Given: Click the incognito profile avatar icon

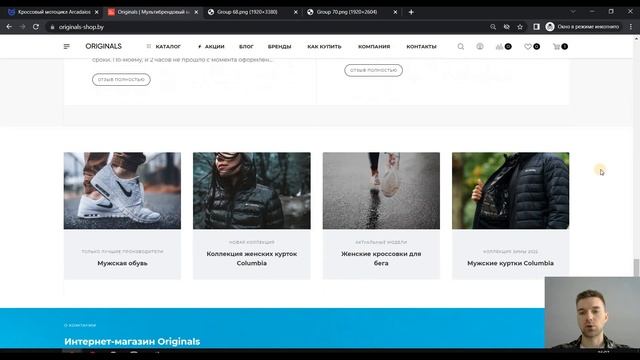Looking at the screenshot, I should coord(550,27).
